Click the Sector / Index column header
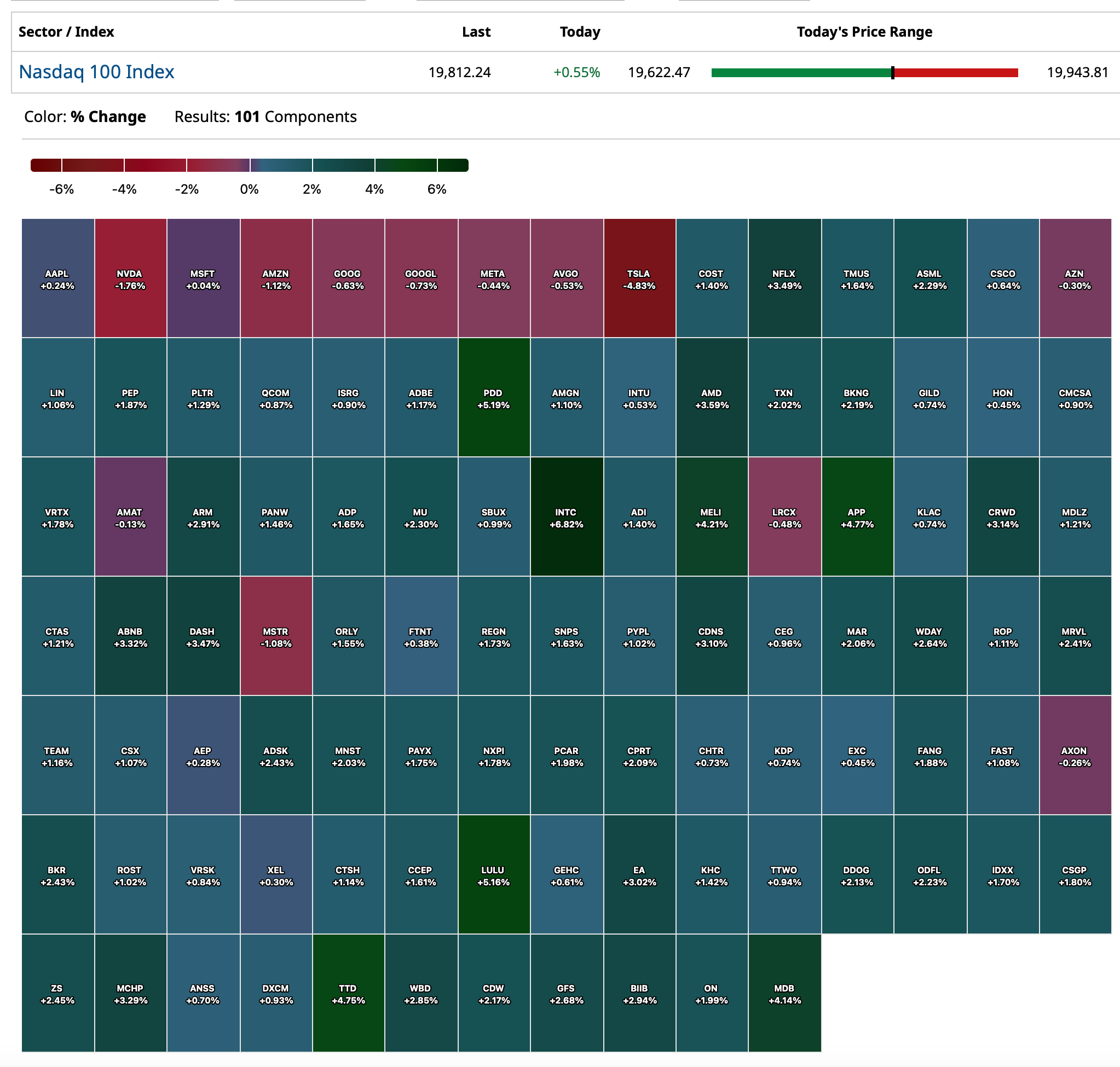 (x=66, y=32)
